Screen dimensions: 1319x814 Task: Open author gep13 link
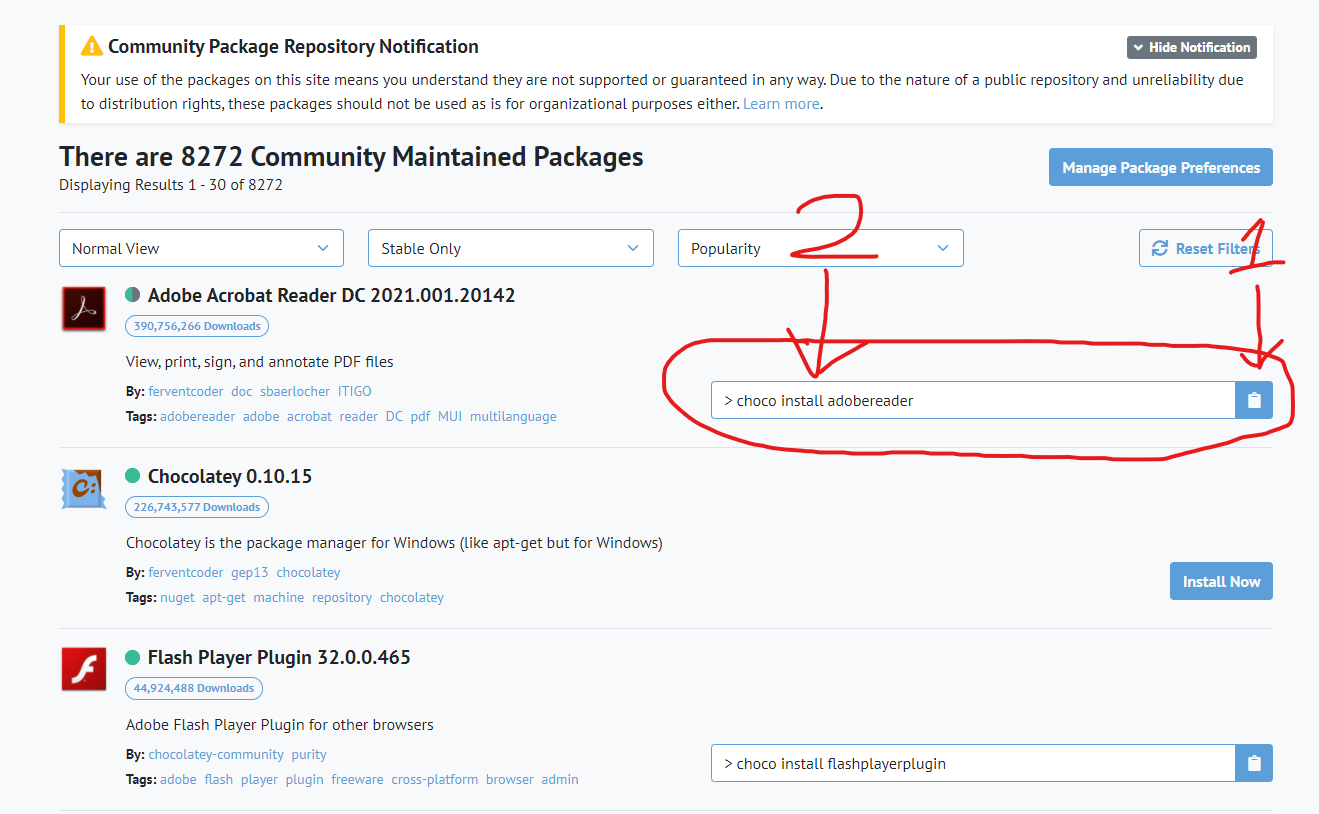250,572
